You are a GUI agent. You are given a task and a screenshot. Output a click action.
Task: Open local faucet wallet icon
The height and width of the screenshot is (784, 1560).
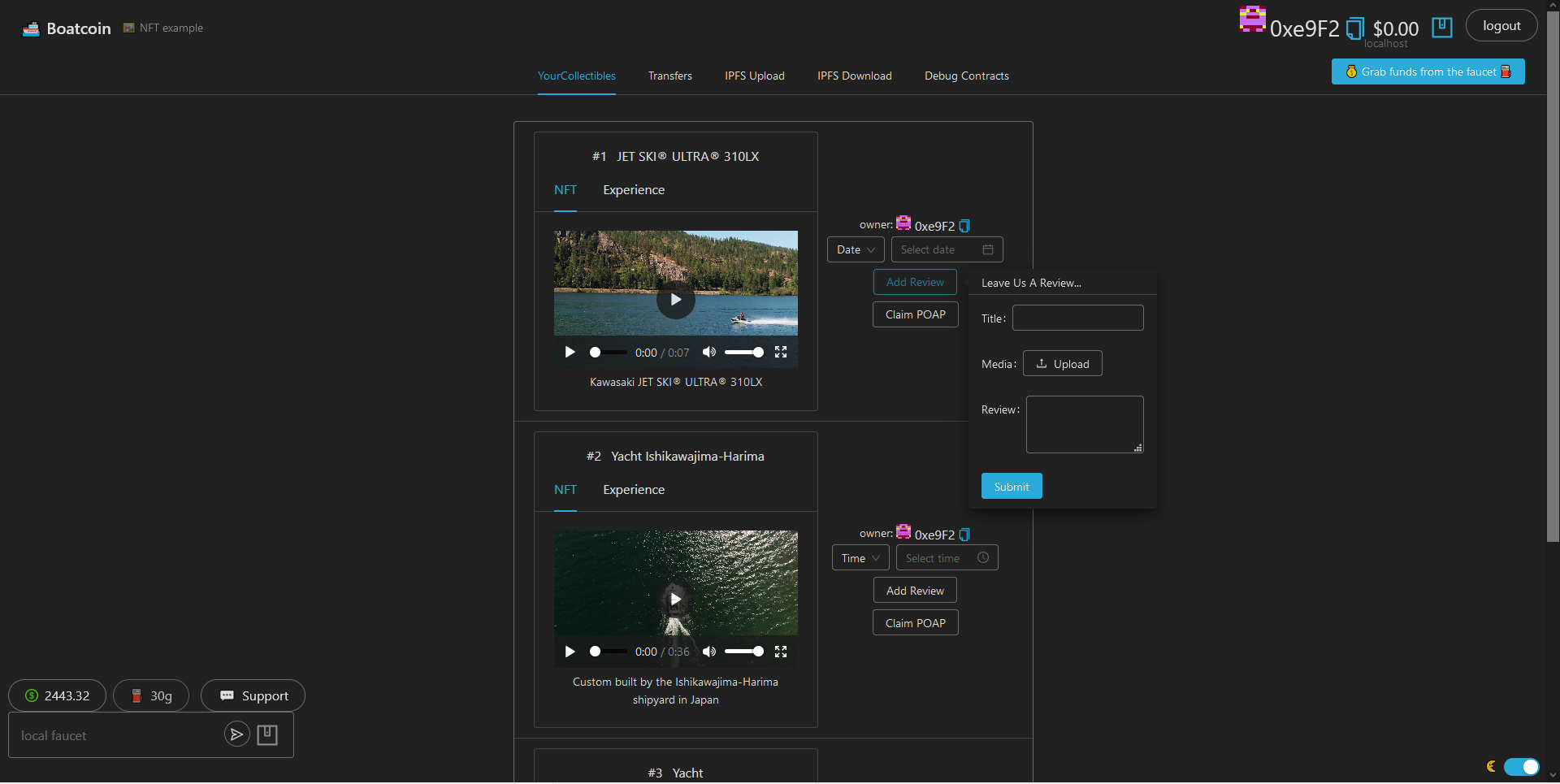(x=267, y=734)
